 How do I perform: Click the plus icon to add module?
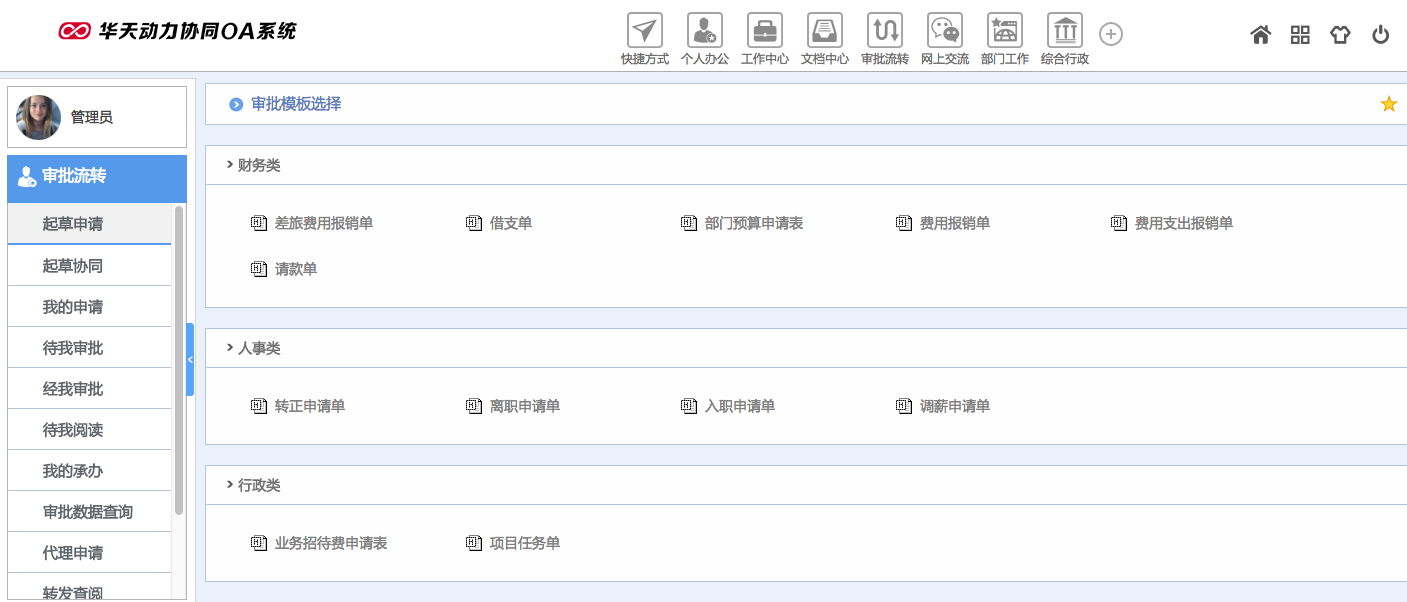(x=1111, y=34)
